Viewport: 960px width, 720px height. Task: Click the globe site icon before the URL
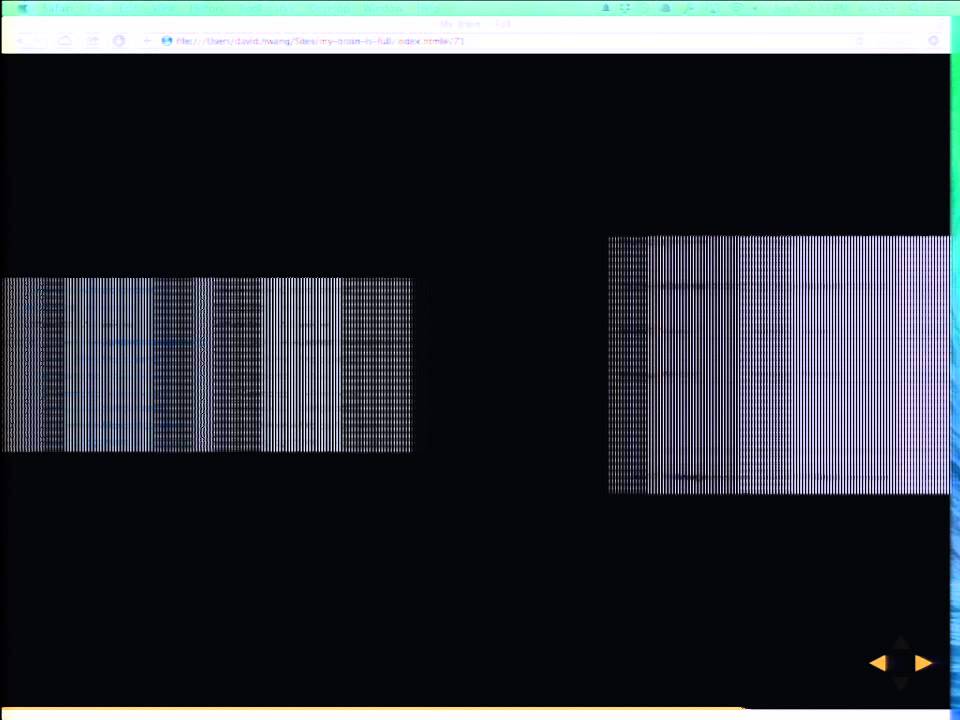(167, 41)
